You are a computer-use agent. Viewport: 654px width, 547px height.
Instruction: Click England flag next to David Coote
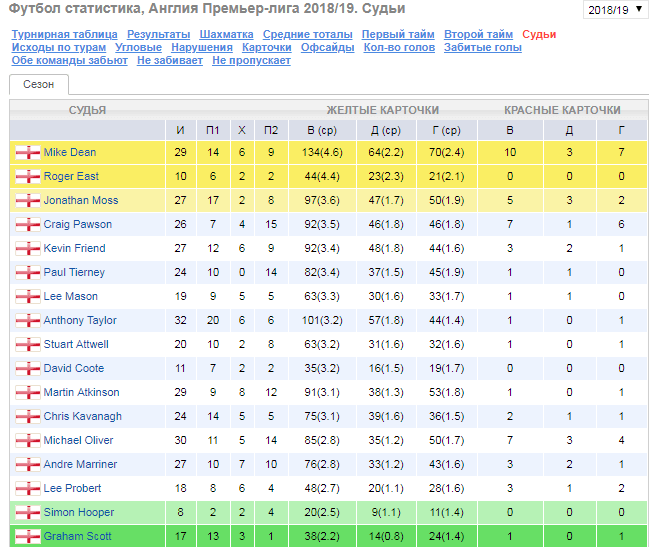pyautogui.click(x=28, y=369)
